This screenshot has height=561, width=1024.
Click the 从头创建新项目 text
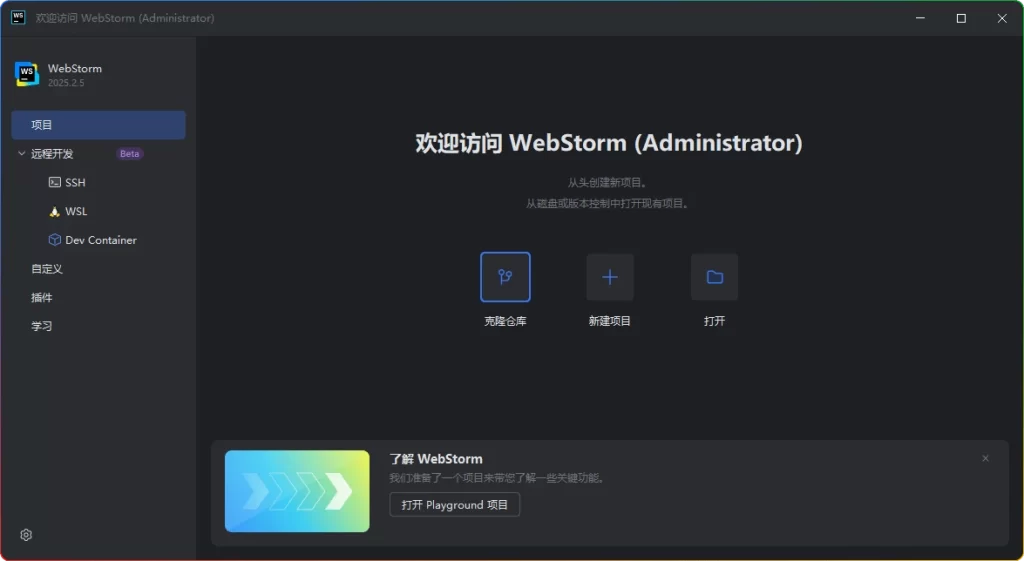(607, 182)
